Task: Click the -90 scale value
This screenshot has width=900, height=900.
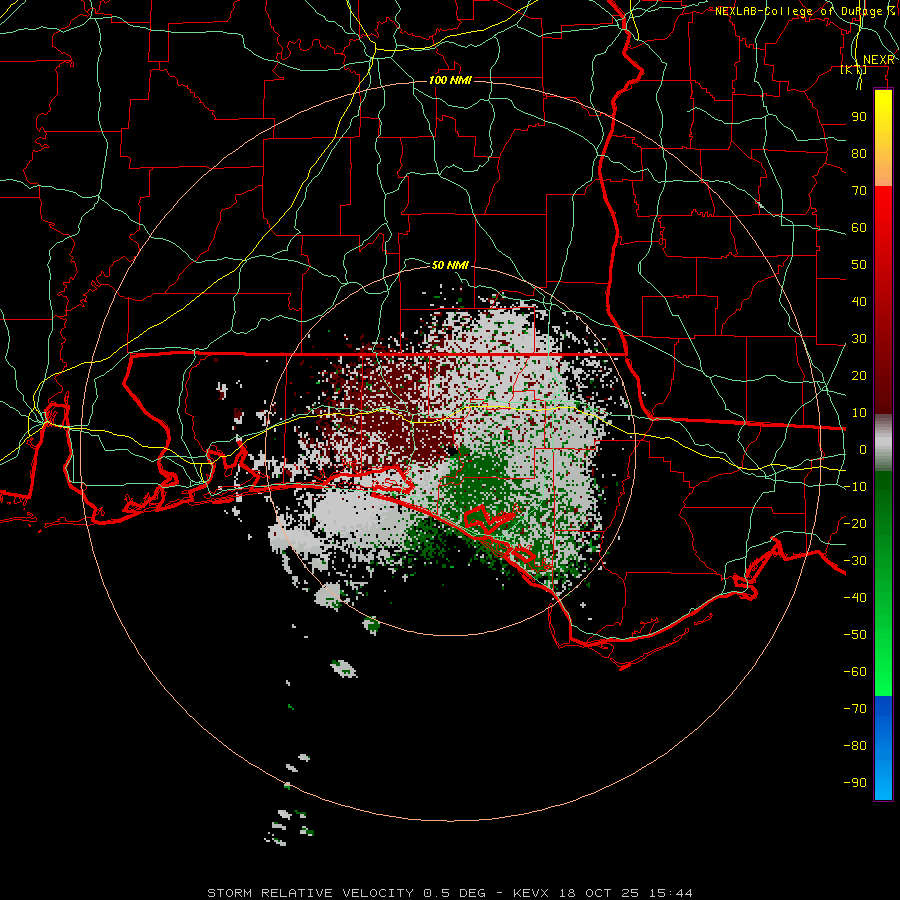Action: click(855, 783)
